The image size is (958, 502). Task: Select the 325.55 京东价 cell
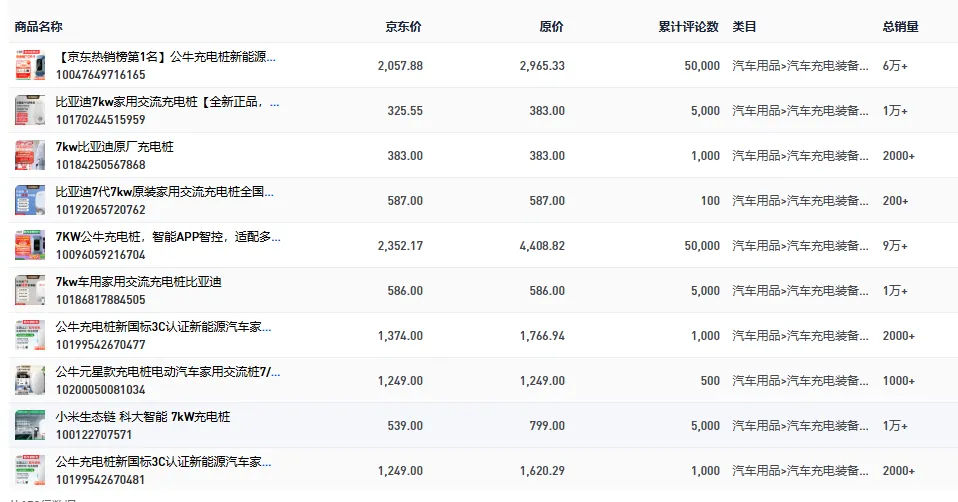(405, 111)
